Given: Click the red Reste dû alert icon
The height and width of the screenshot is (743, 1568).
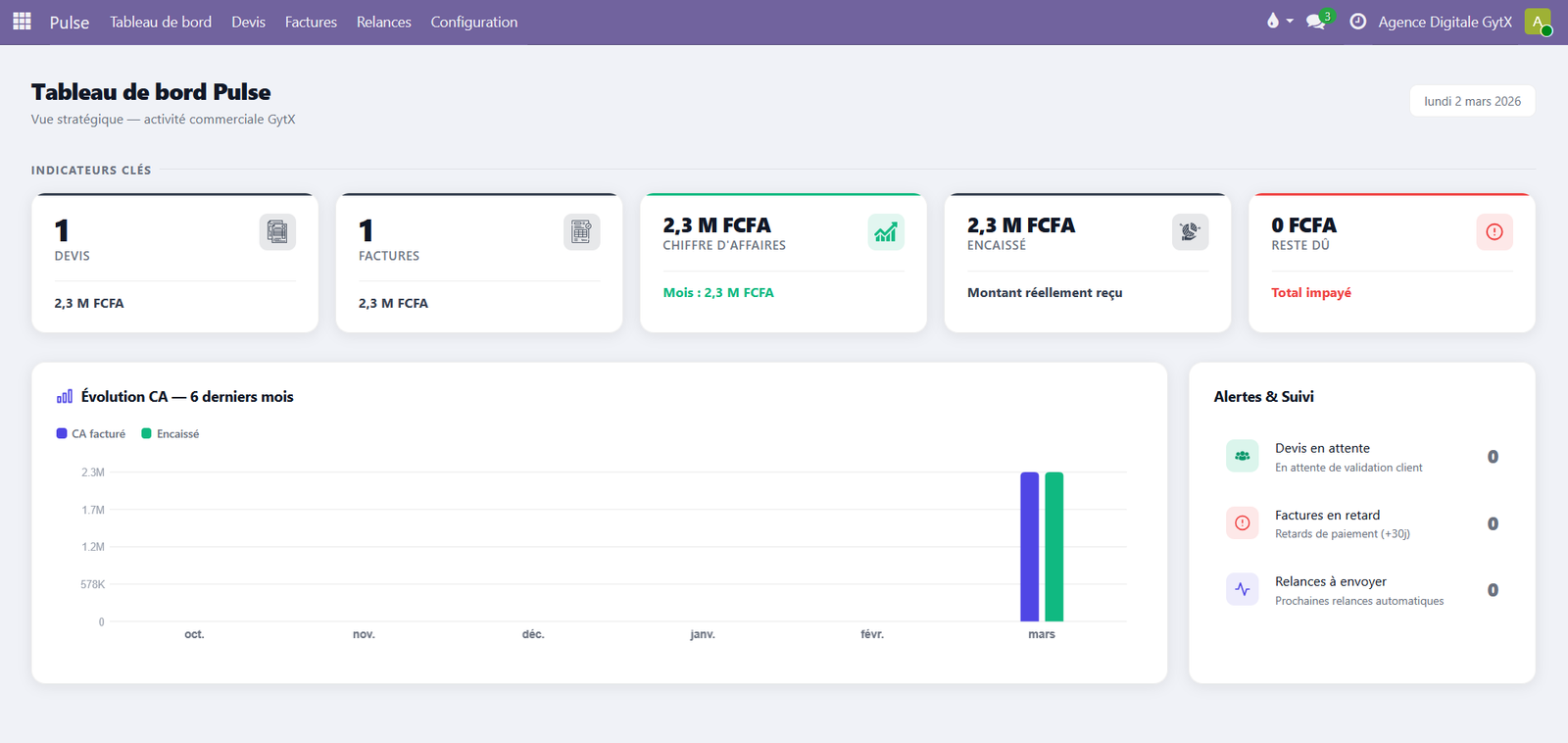Looking at the screenshot, I should 1494,232.
